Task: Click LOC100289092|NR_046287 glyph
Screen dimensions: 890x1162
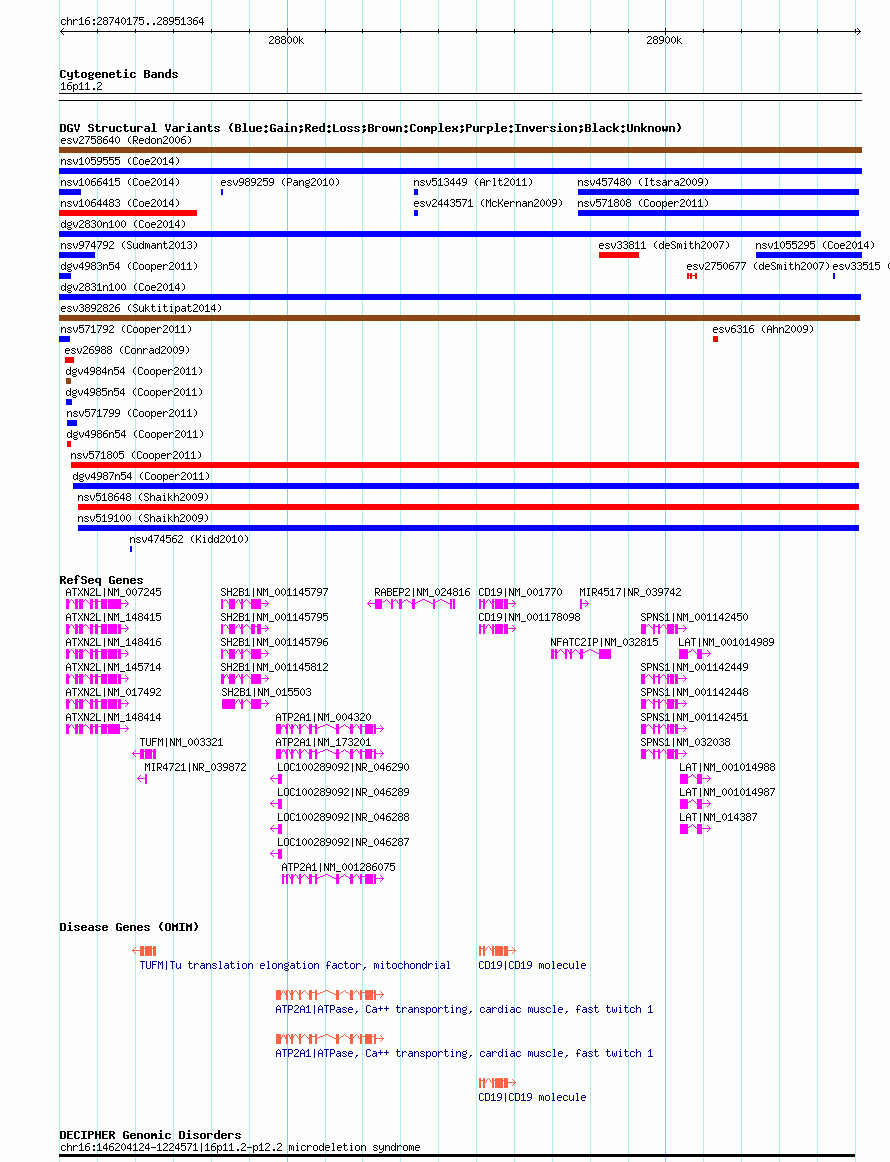Action: 276,854
